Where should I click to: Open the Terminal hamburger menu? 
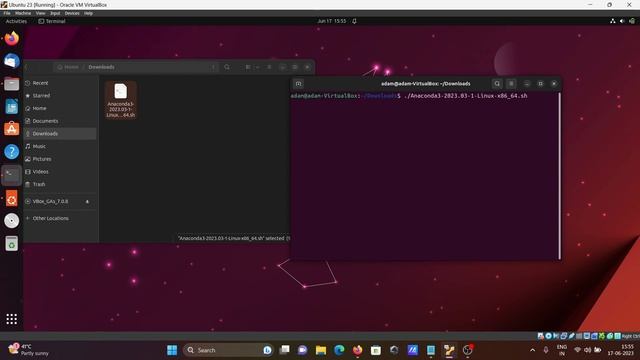[511, 84]
